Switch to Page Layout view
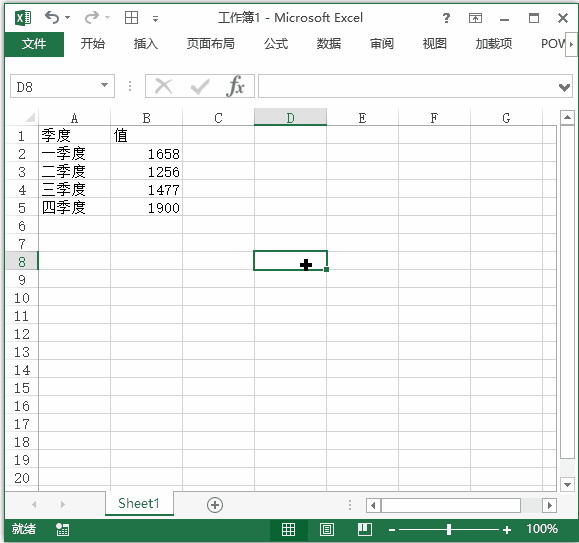 click(x=327, y=529)
